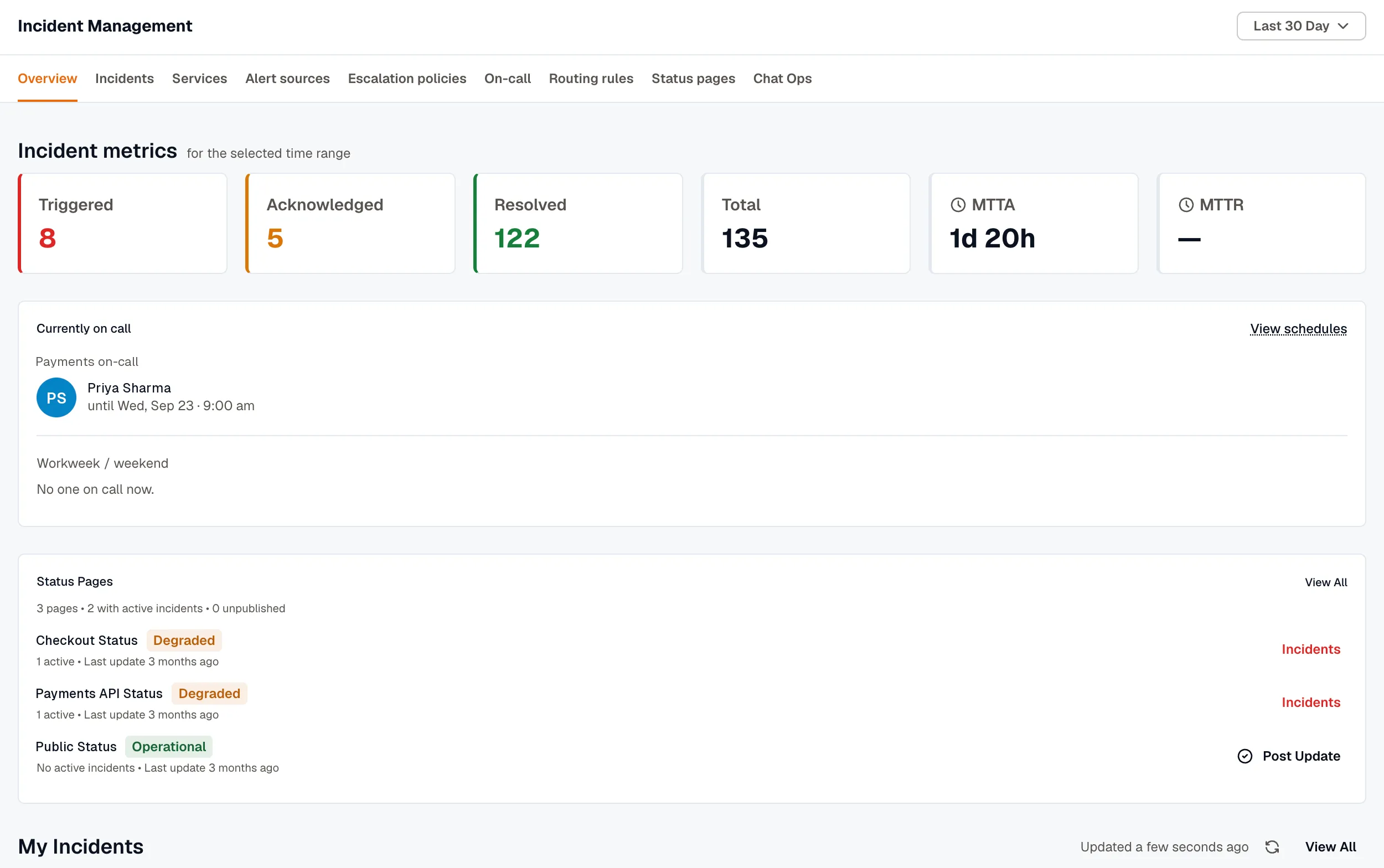1384x868 pixels.
Task: Click Priya Sharma's PS avatar
Action: tap(56, 397)
